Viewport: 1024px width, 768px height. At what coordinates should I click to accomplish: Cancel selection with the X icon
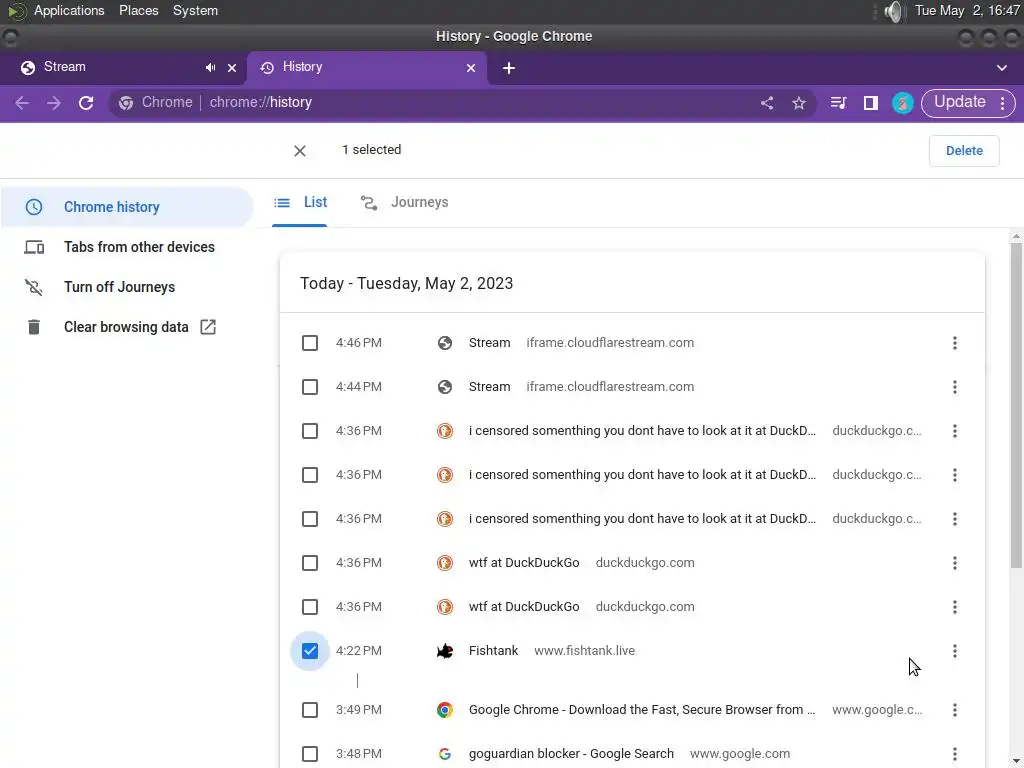[x=300, y=151]
